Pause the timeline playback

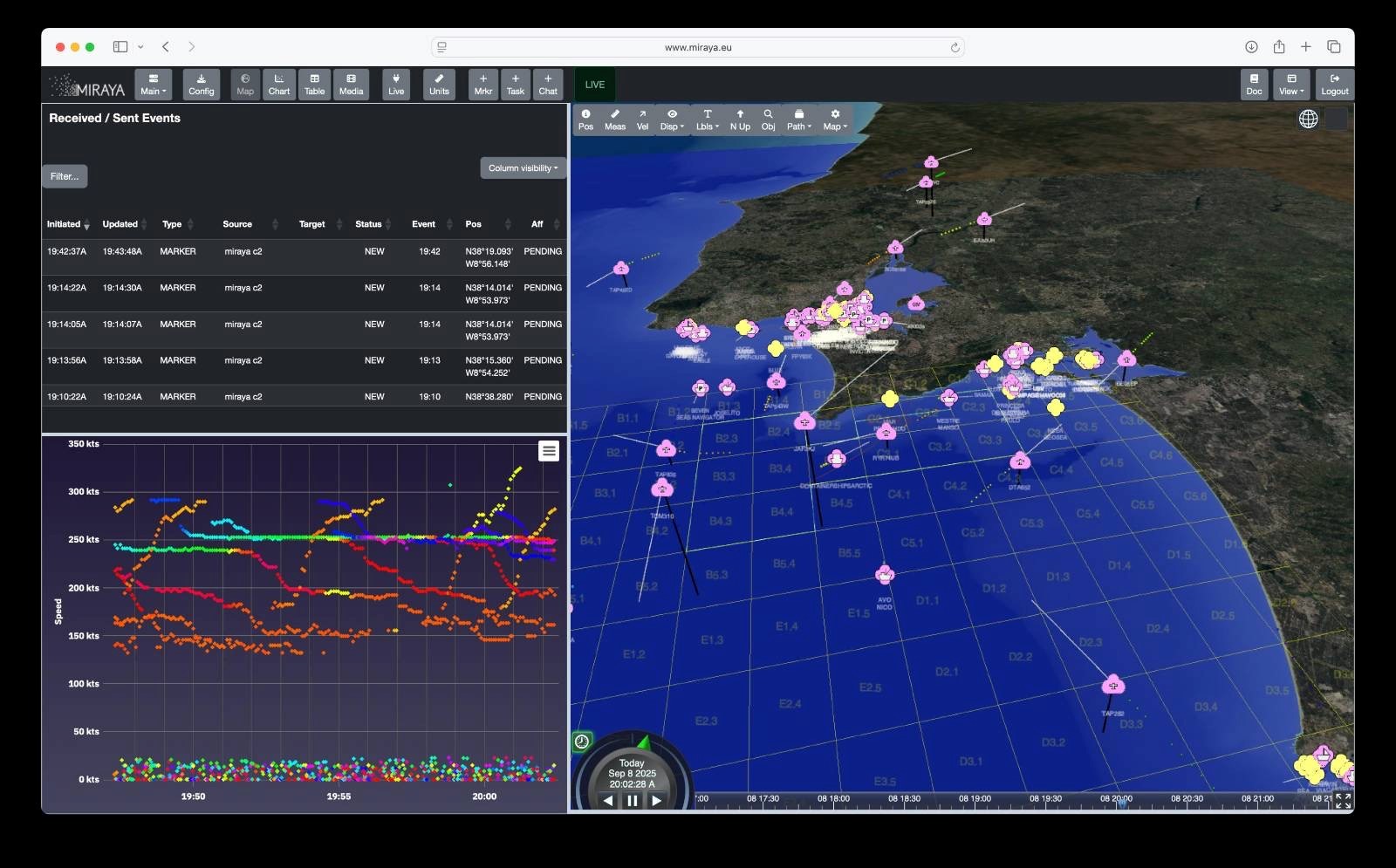[x=632, y=800]
